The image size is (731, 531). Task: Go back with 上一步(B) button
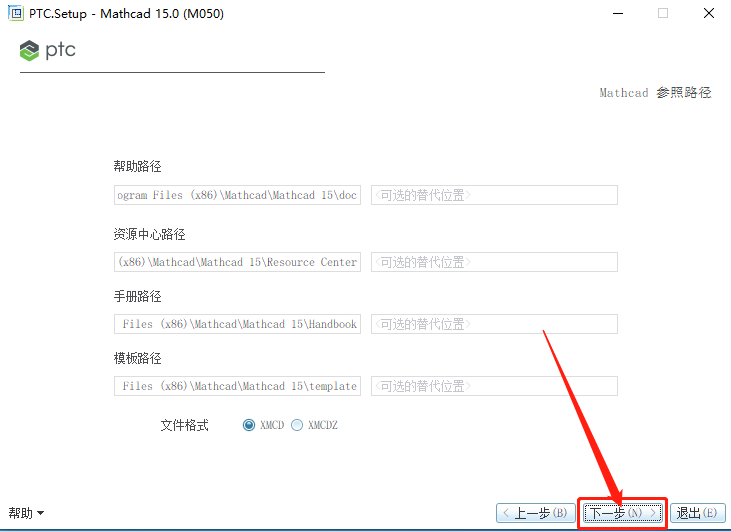tap(536, 513)
